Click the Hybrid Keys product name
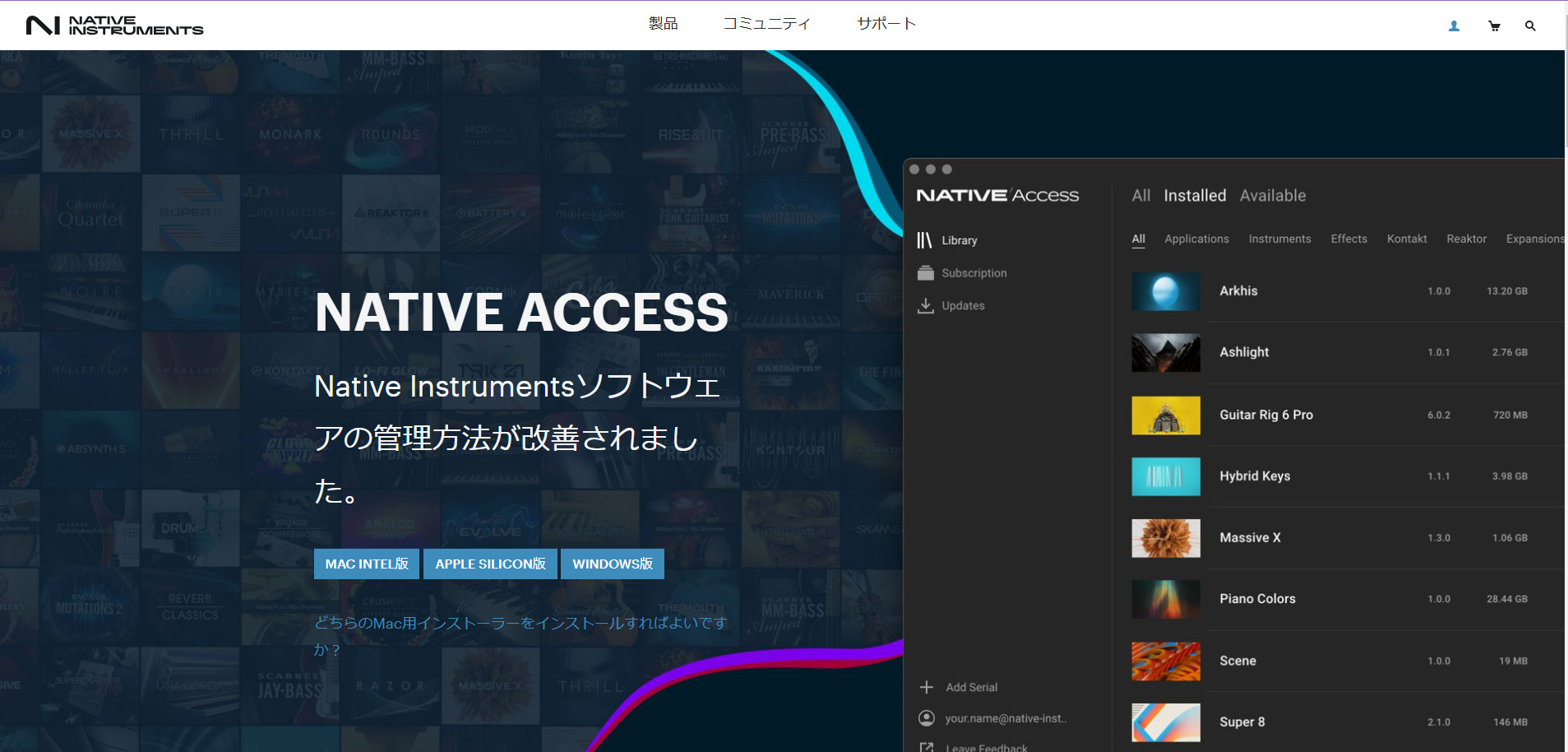The image size is (1568, 752). point(1255,476)
